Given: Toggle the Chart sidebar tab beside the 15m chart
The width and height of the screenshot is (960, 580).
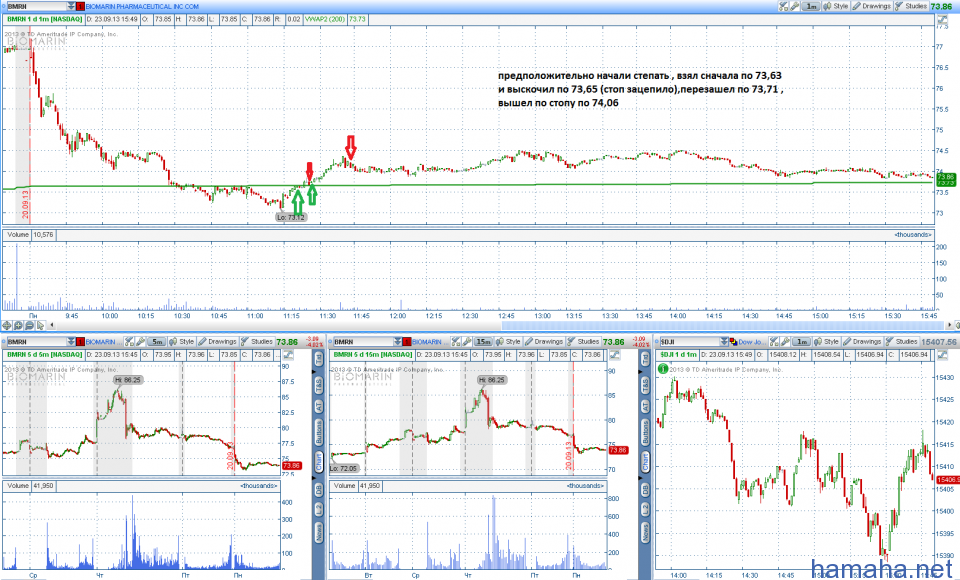Looking at the screenshot, I should click(x=645, y=462).
